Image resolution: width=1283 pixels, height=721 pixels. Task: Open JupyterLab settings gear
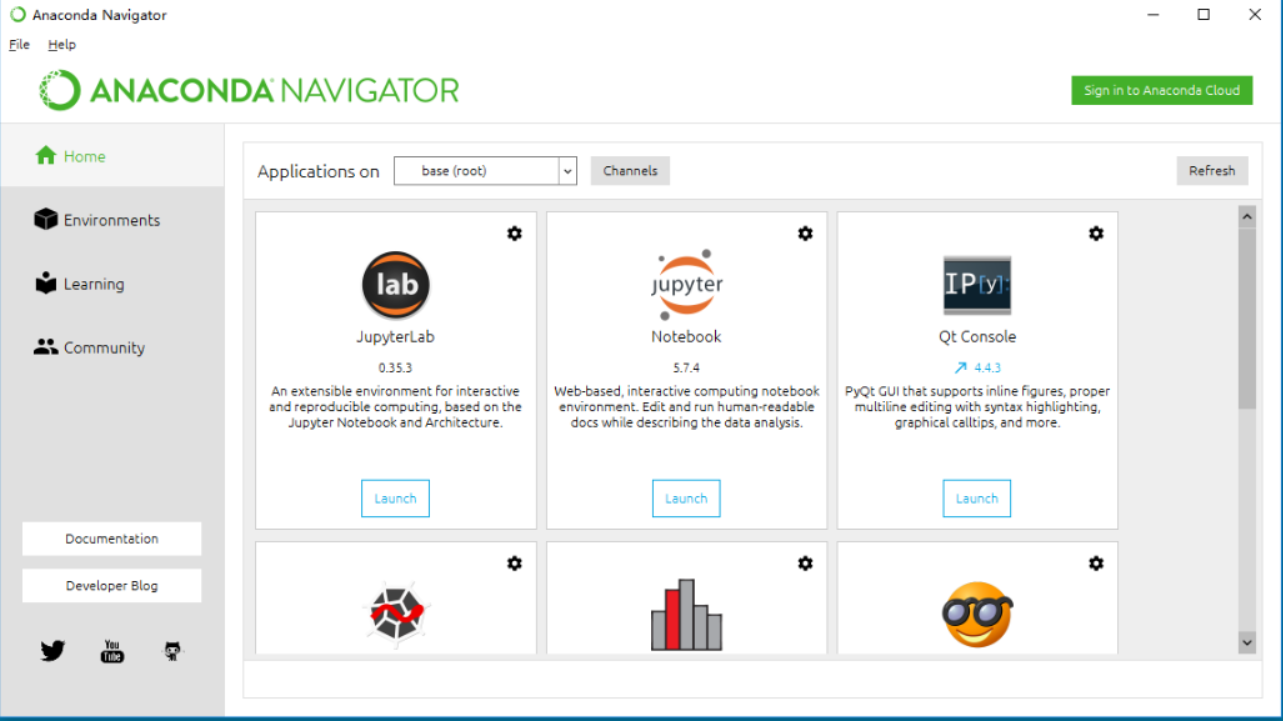(514, 233)
